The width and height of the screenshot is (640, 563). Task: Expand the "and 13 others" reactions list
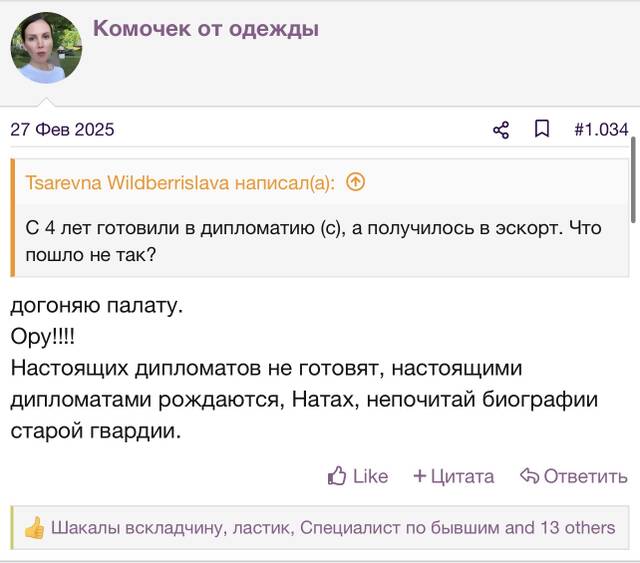(x=560, y=528)
